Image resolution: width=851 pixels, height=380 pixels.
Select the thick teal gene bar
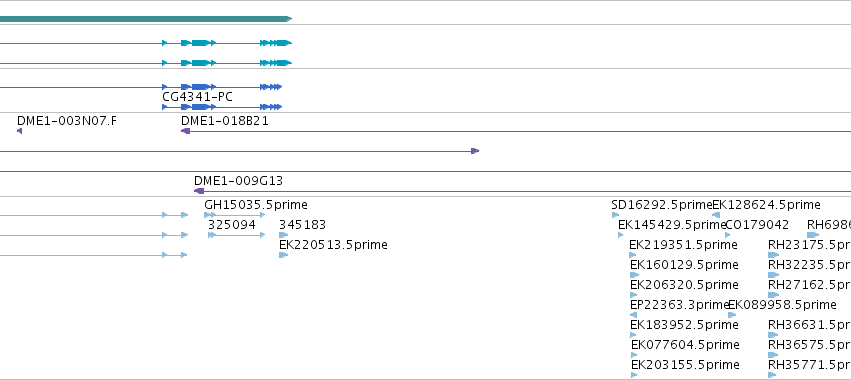[x=146, y=19]
